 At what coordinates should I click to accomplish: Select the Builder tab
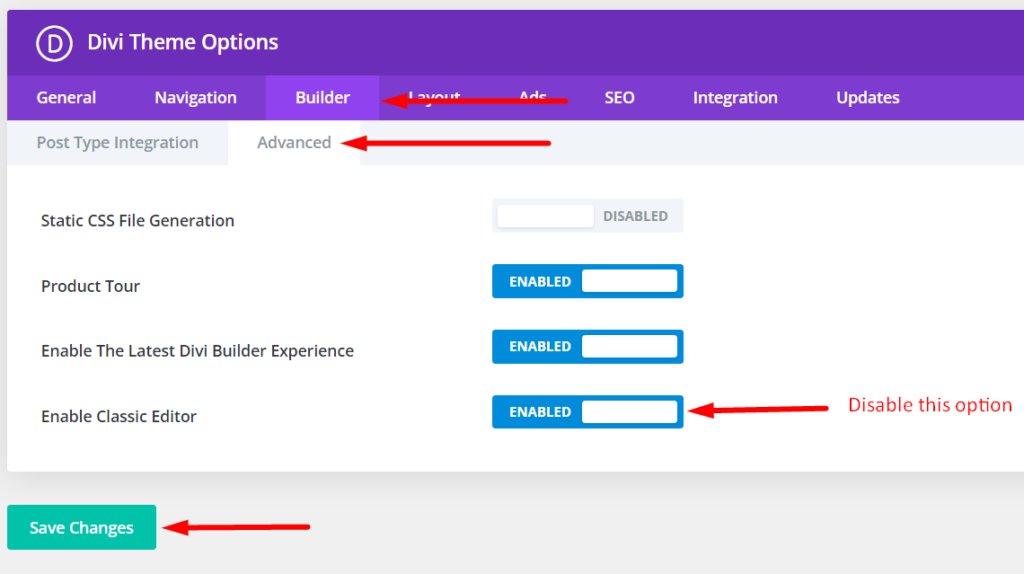pyautogui.click(x=323, y=98)
